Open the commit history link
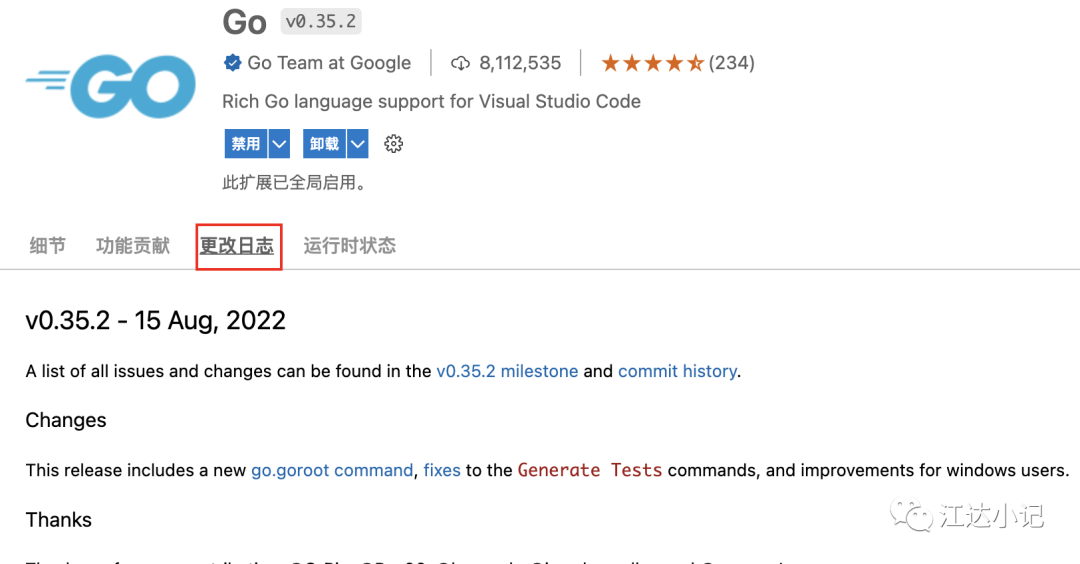Image resolution: width=1080 pixels, height=564 pixels. tap(677, 371)
